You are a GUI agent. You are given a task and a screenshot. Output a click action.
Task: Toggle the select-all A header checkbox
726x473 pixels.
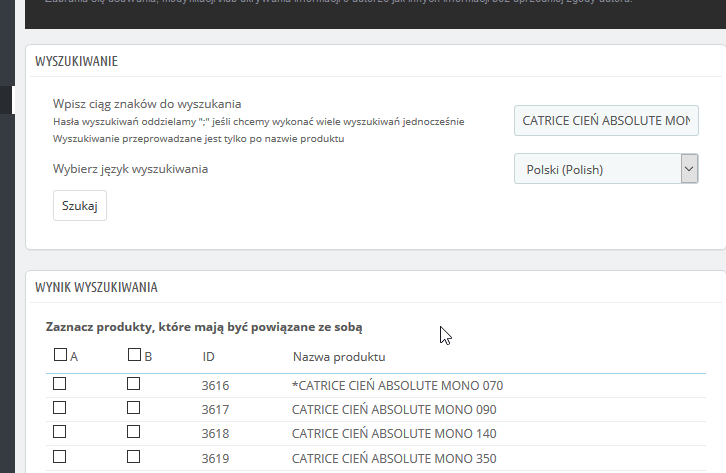pos(60,355)
